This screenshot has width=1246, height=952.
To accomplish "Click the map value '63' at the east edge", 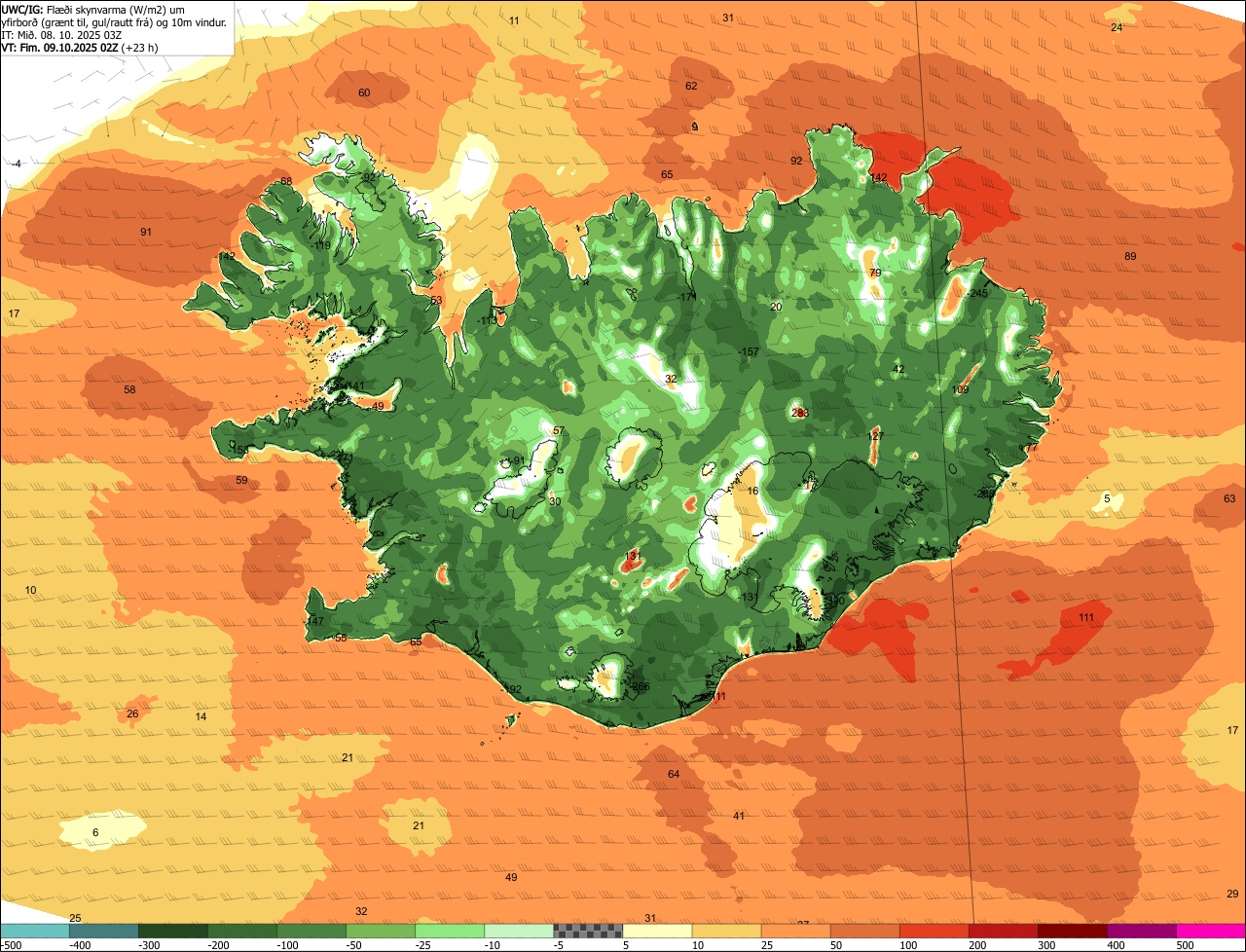I will 1229,498.
